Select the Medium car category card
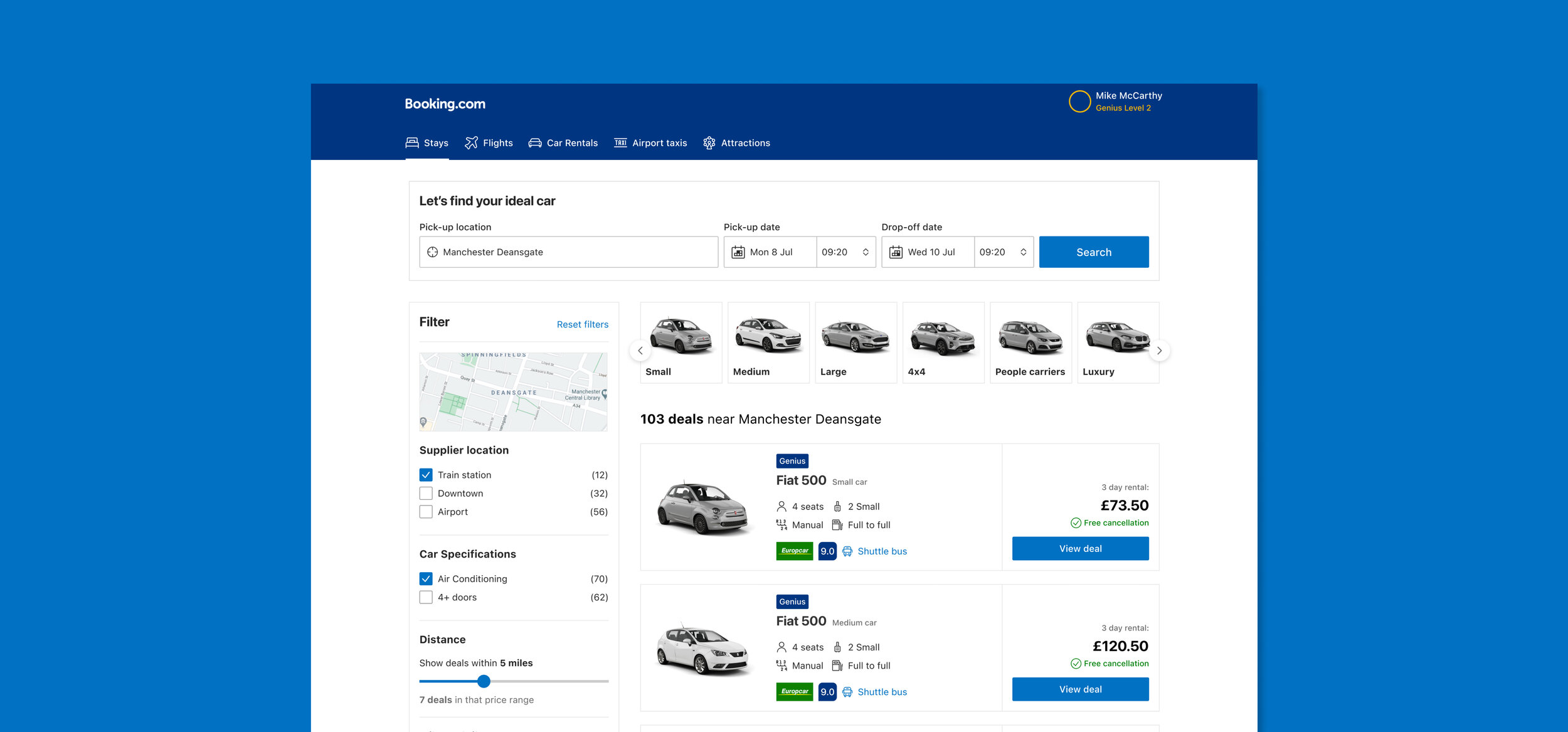Viewport: 1568px width, 732px height. pyautogui.click(x=768, y=342)
